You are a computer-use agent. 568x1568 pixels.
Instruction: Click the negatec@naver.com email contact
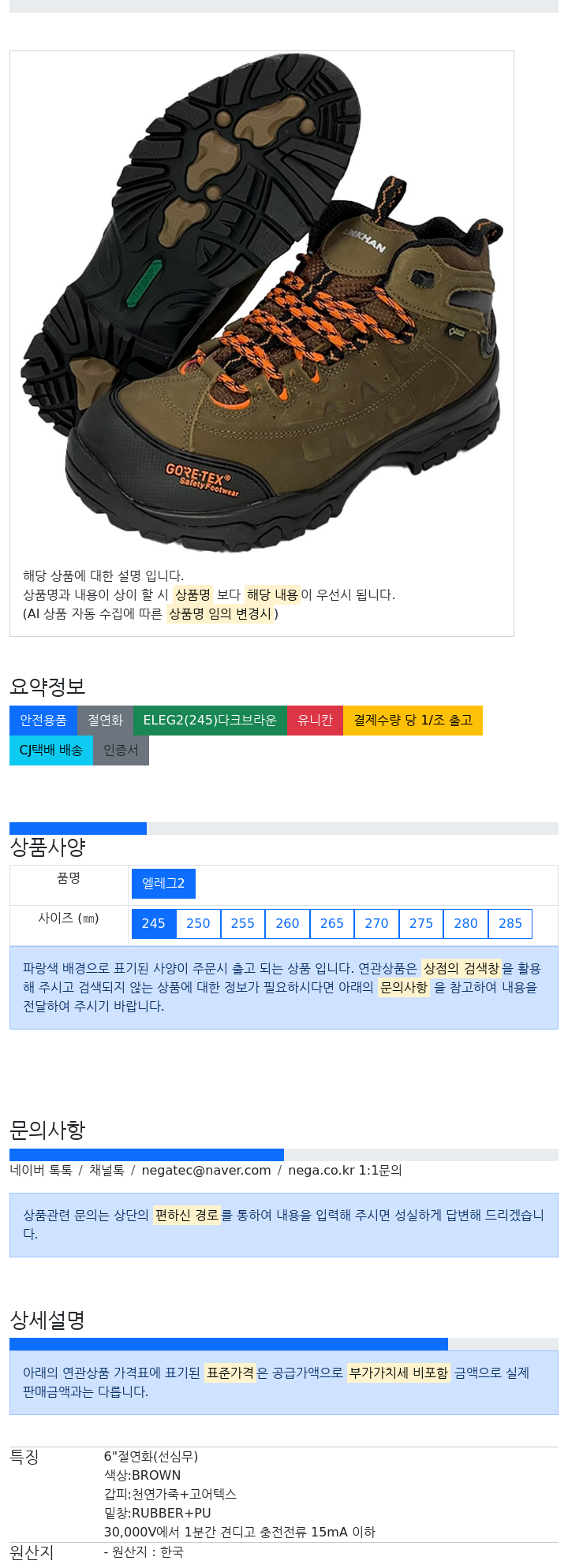click(x=206, y=1170)
